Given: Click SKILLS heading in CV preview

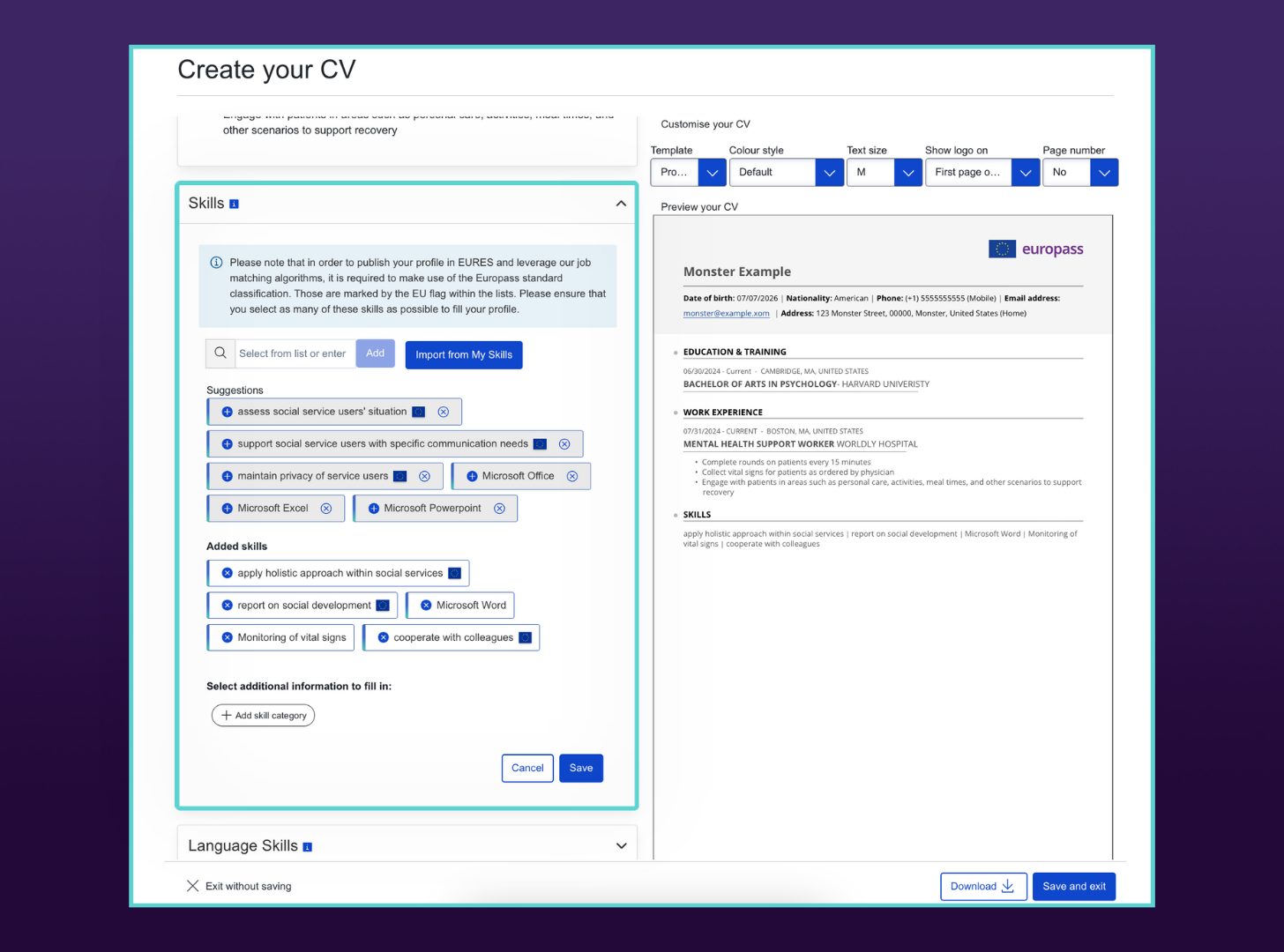Looking at the screenshot, I should tap(697, 515).
